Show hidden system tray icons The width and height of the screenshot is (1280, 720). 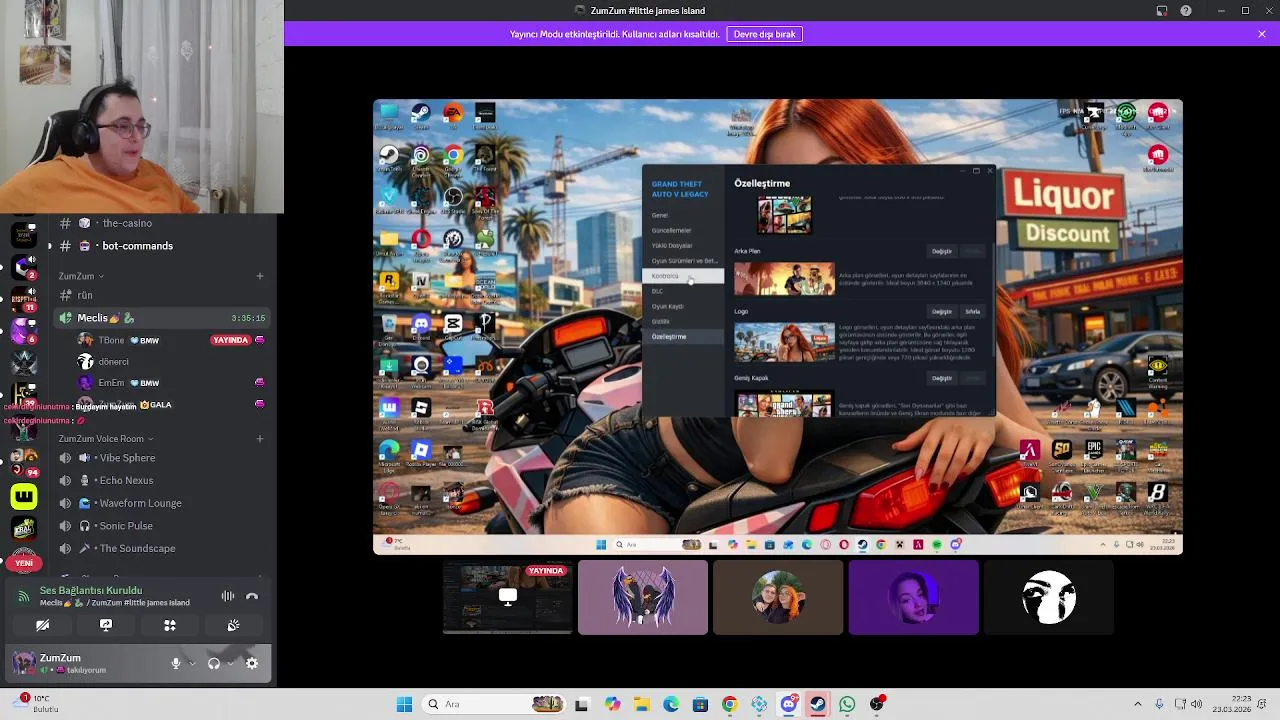click(x=1137, y=704)
